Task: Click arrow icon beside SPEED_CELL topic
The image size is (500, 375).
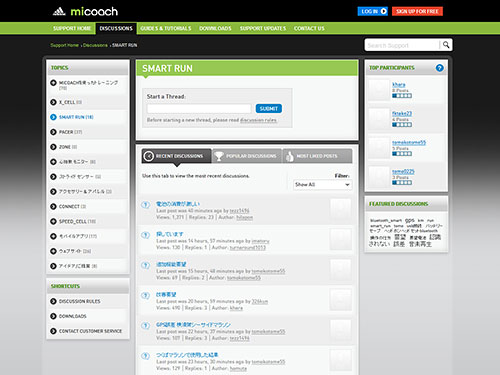Action: click(53, 221)
